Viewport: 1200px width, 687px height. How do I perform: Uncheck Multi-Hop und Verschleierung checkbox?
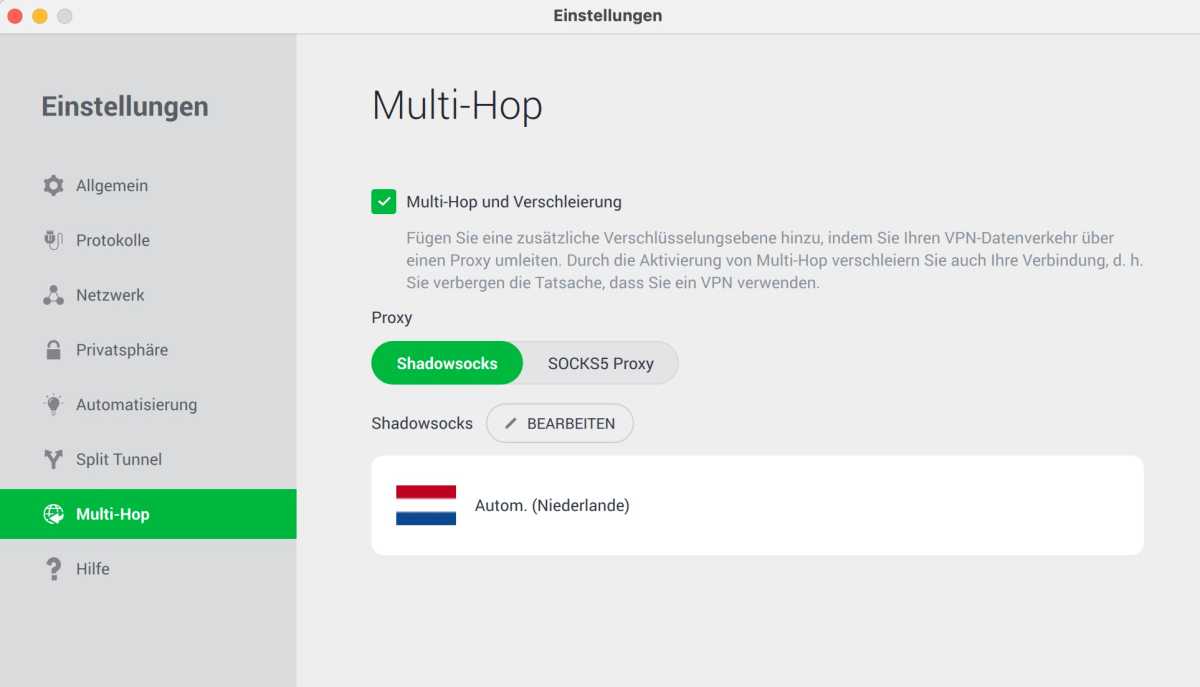383,202
